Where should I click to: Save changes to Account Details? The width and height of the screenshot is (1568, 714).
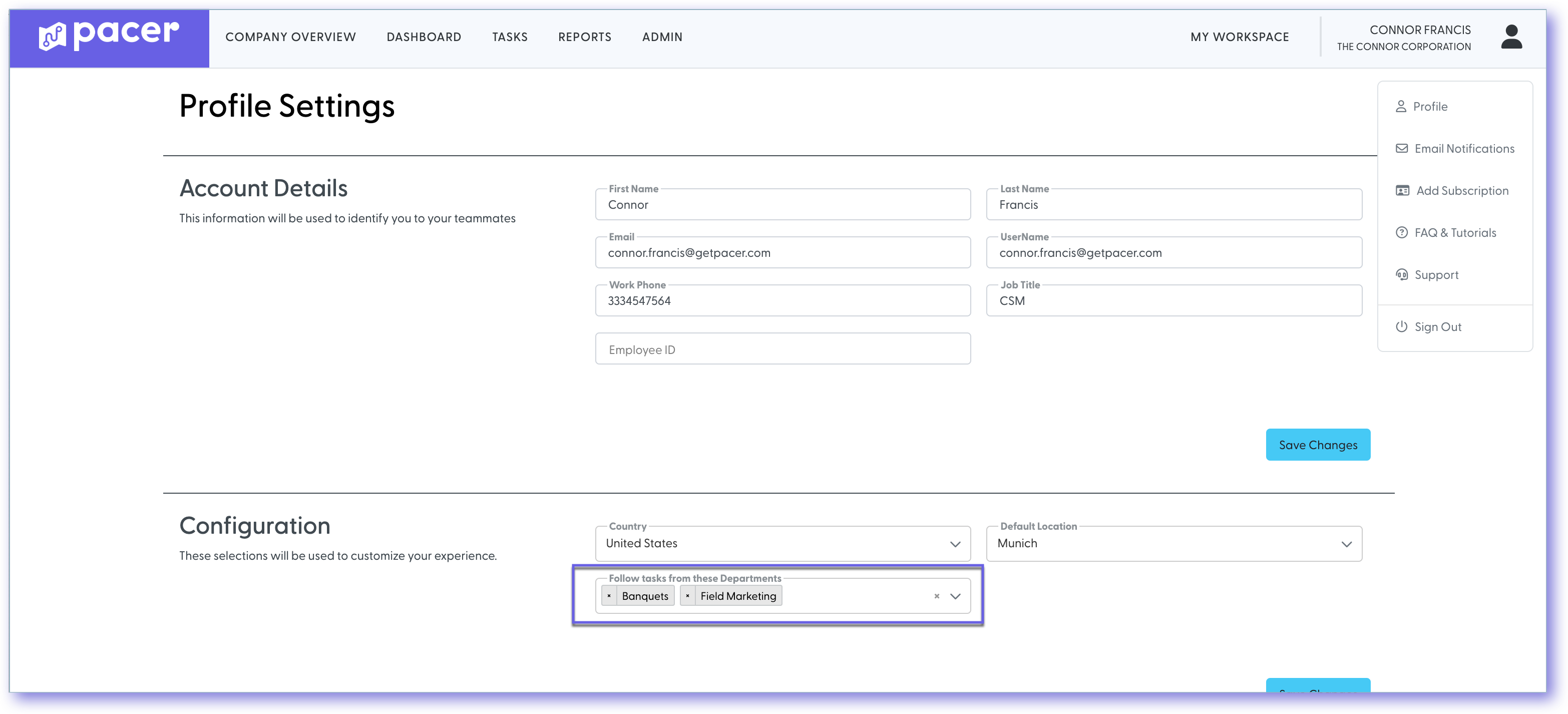pyautogui.click(x=1318, y=445)
